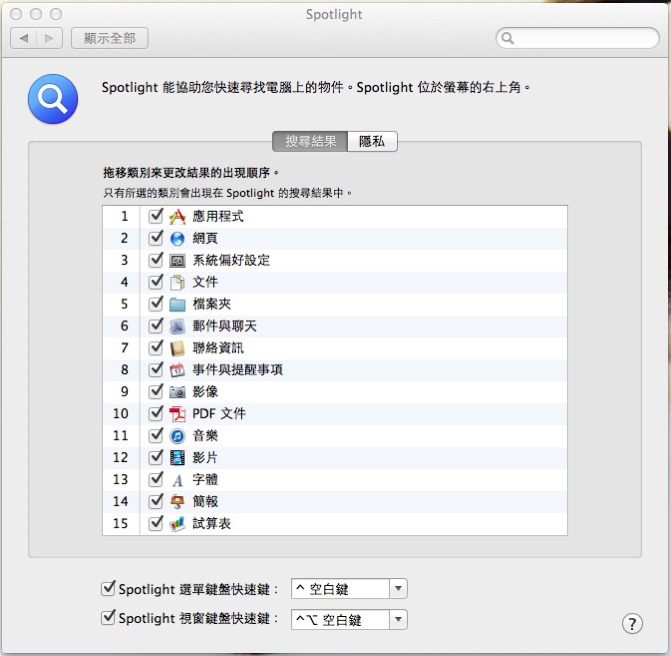This screenshot has width=671, height=656.
Task: Toggle the 音樂 checkbox
Action: [156, 435]
